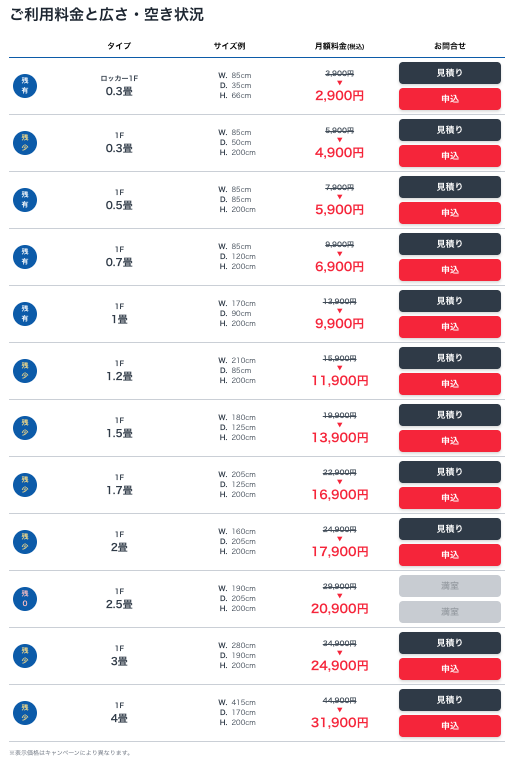Click the 残少 badge in 1F 0.3畳 row
Viewport: 514px width, 765px height.
click(x=25, y=143)
